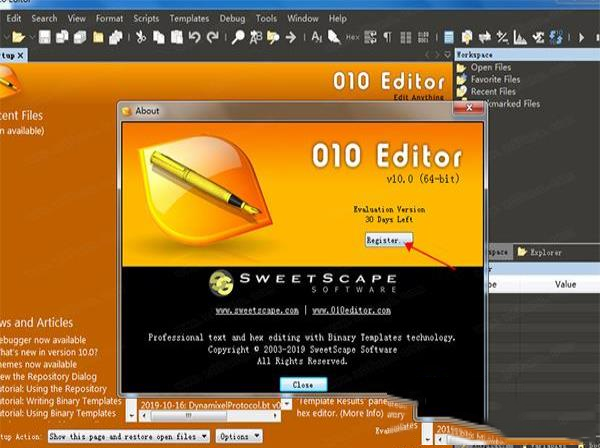
Task: Open the View menu
Action: pyautogui.click(x=77, y=18)
